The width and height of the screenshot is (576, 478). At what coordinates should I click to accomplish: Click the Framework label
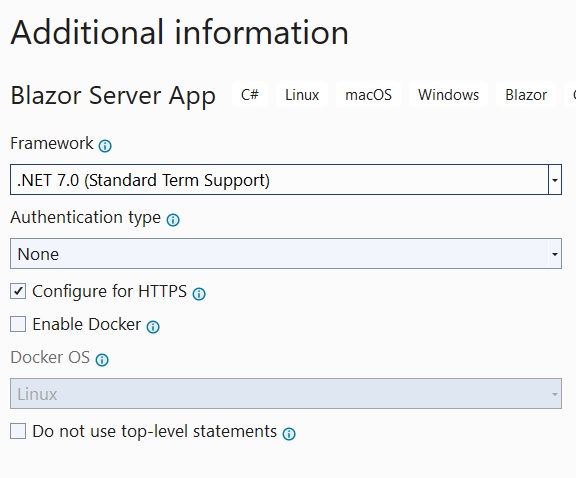(x=52, y=143)
